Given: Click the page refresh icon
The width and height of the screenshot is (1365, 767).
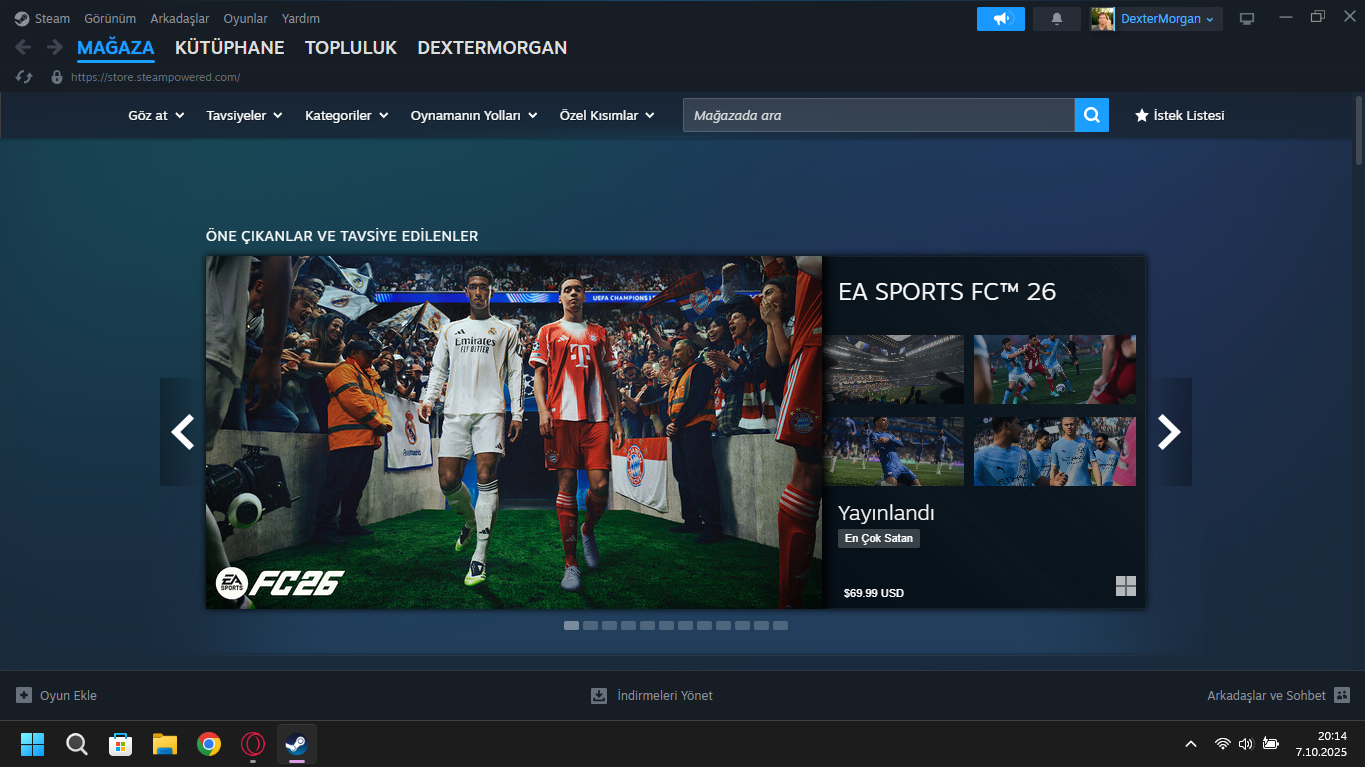Looking at the screenshot, I should 24,77.
